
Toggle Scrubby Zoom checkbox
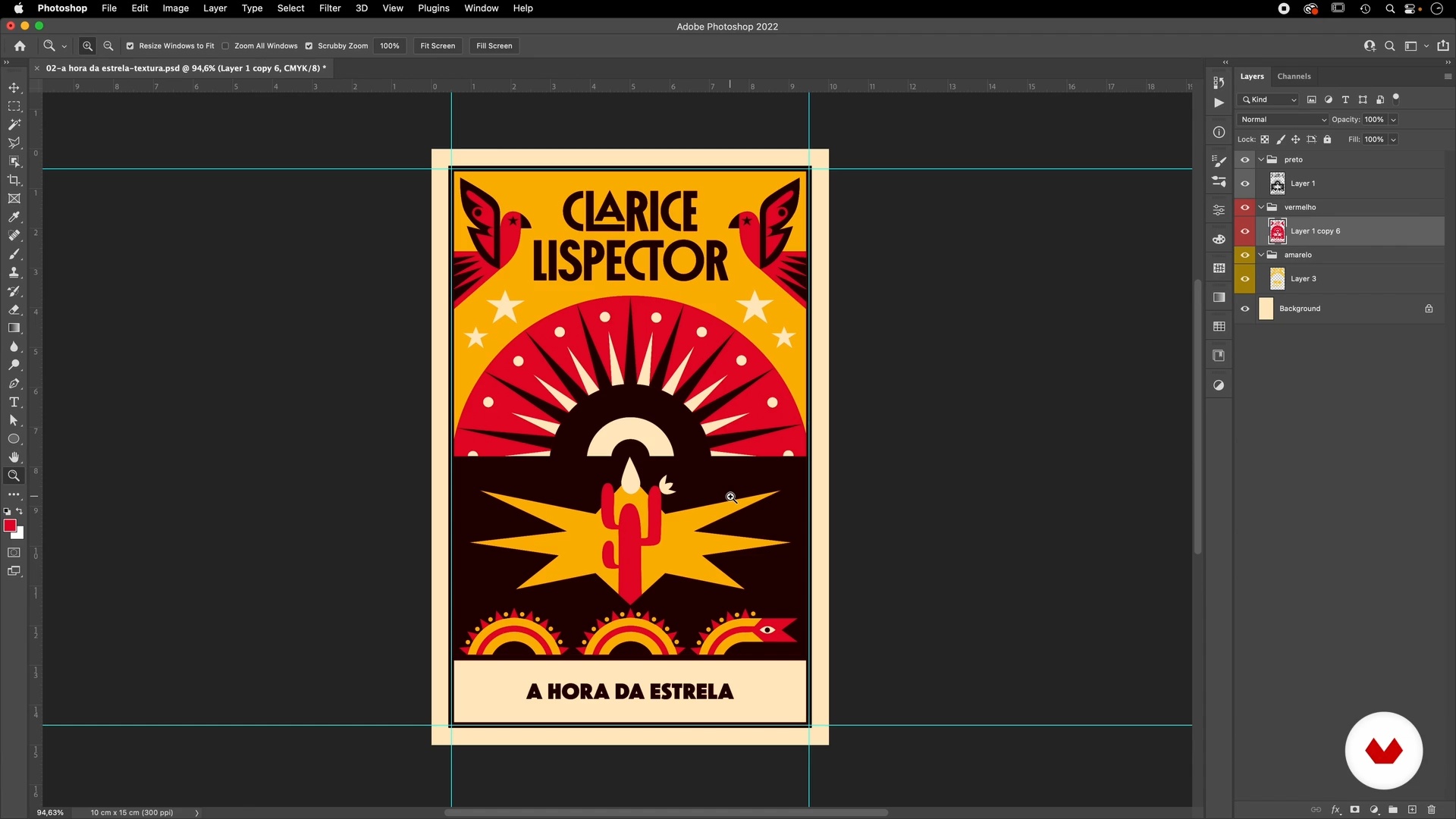309,46
